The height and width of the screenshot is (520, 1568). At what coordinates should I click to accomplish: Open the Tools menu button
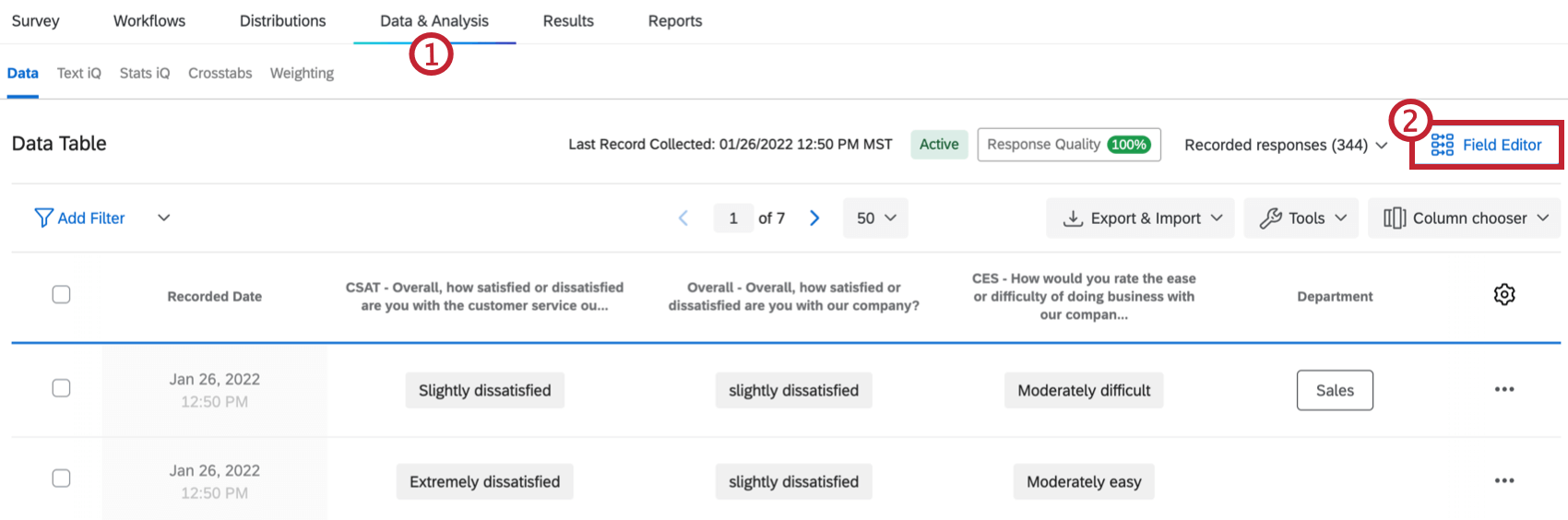(x=1301, y=218)
